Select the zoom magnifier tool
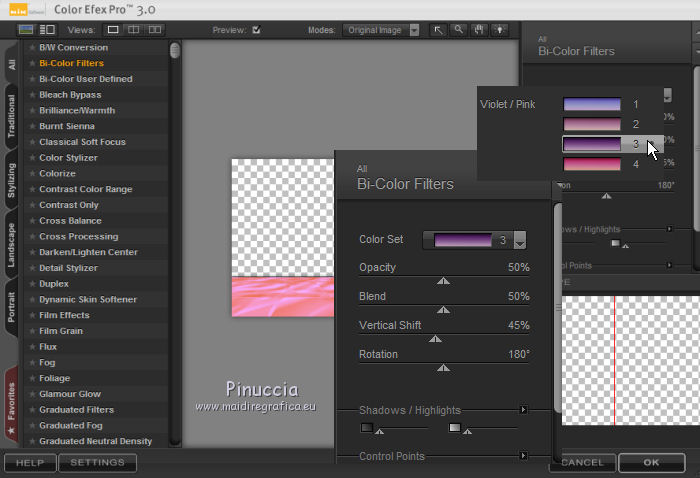 (x=459, y=30)
